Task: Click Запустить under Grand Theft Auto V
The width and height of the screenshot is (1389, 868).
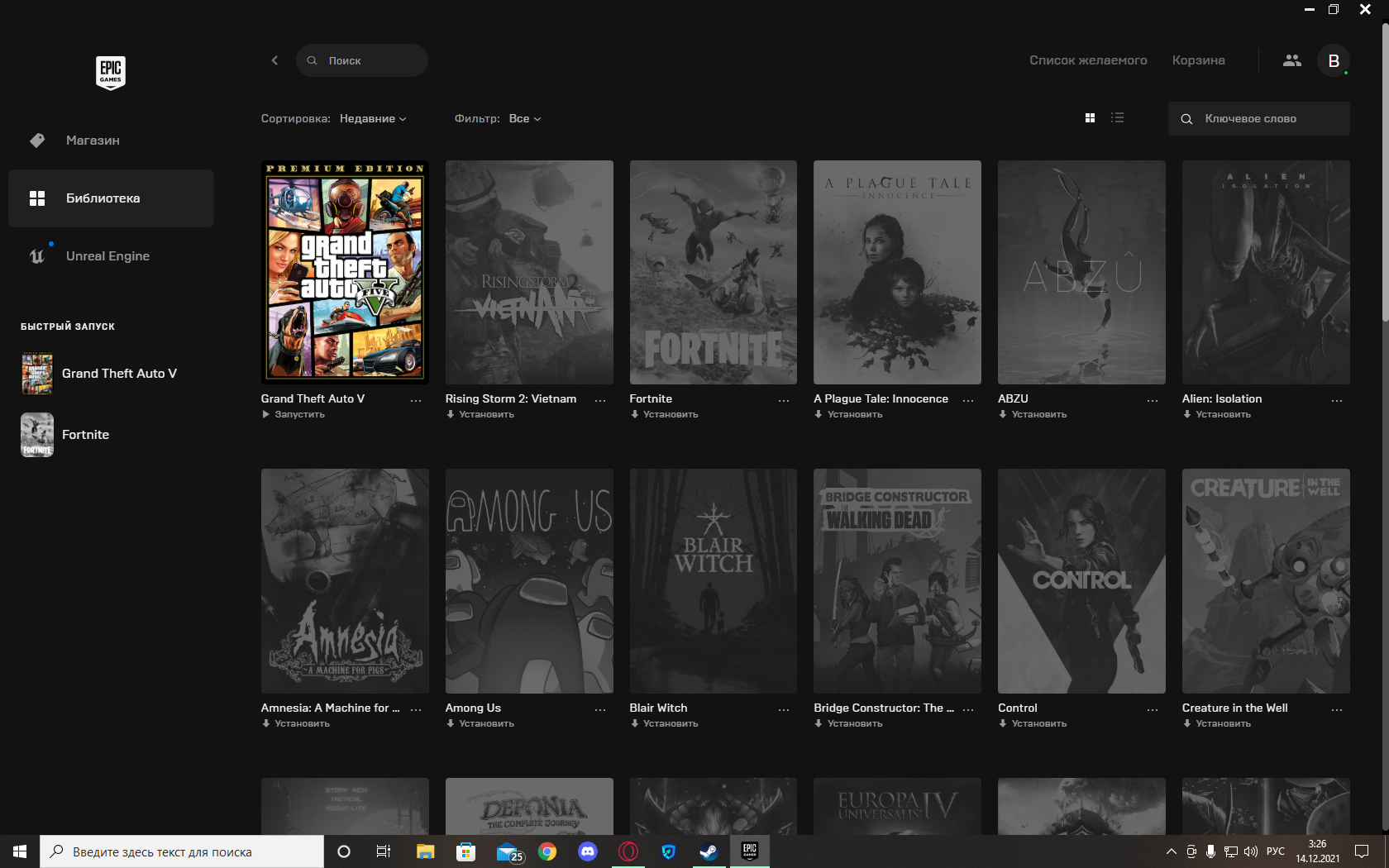Action: (294, 414)
